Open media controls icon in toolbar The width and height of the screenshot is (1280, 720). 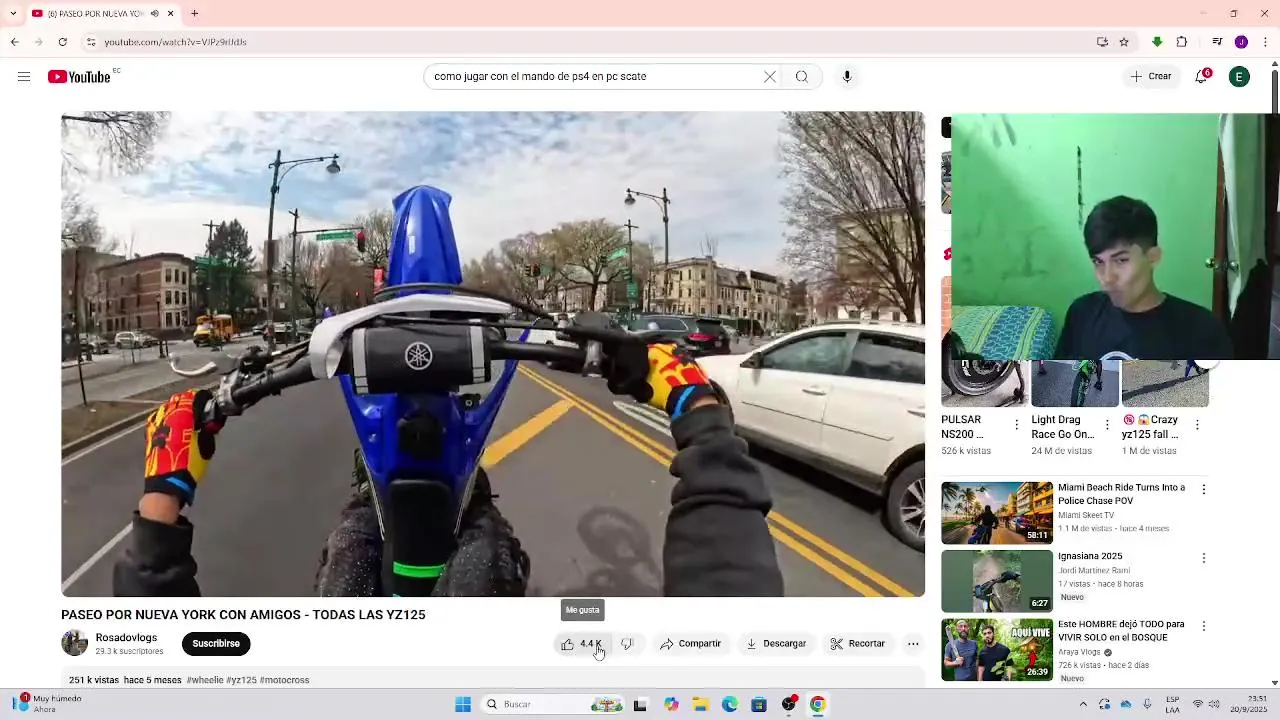coord(1217,42)
